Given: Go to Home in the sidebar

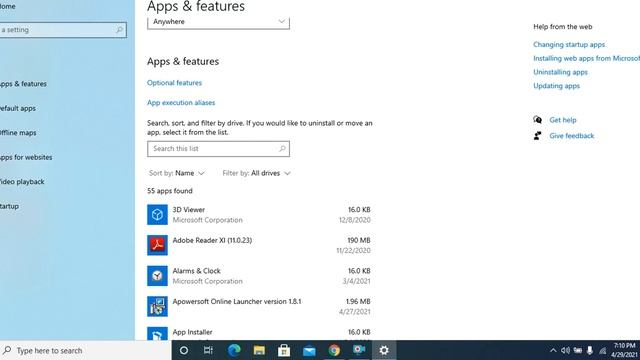Looking at the screenshot, I should (8, 7).
